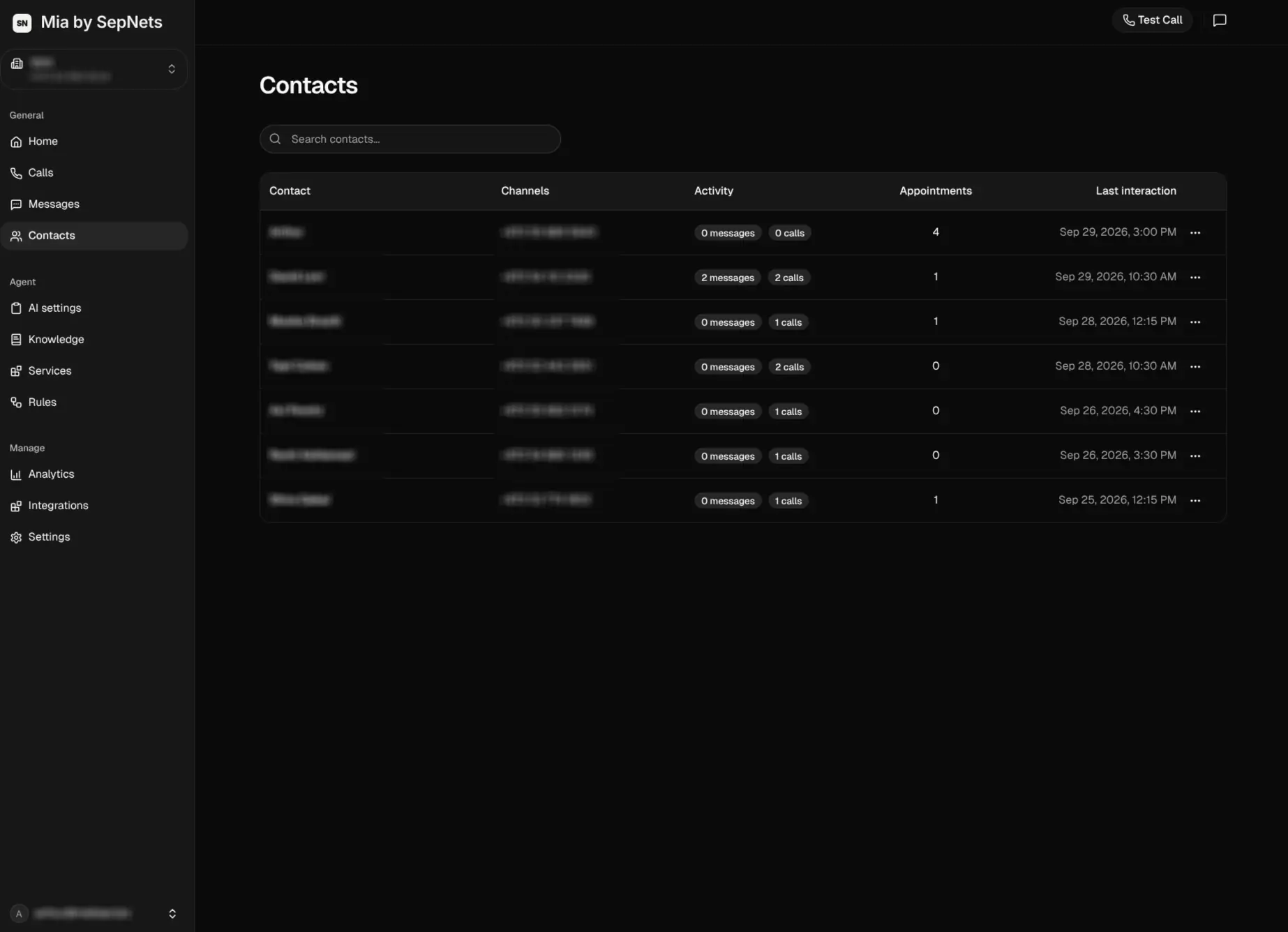Open Analytics page
Image resolution: width=1288 pixels, height=932 pixels.
click(94, 474)
